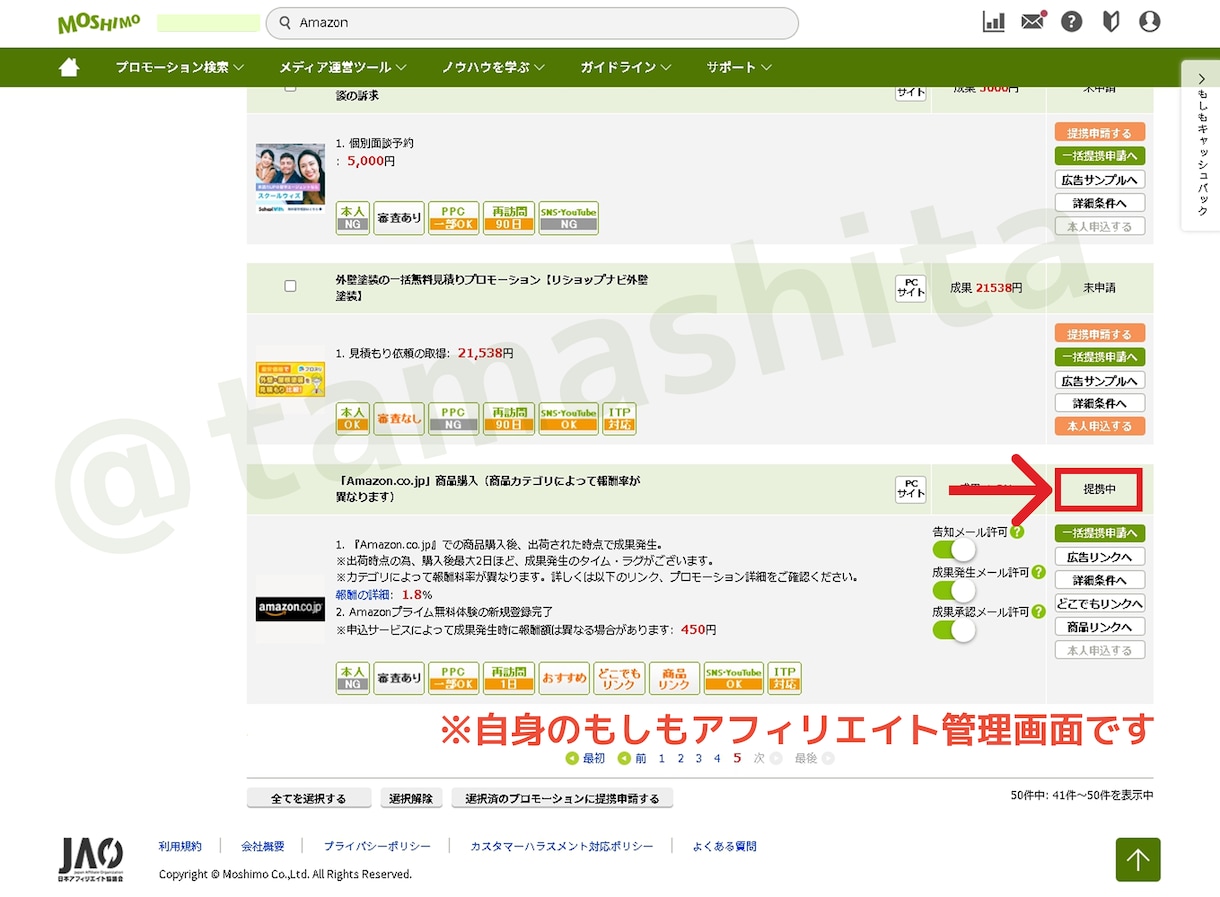Viewport: 1220px width, 897px height.
Task: Click the PPC NG badge in 外壁塗装 promotion
Action: 454,419
